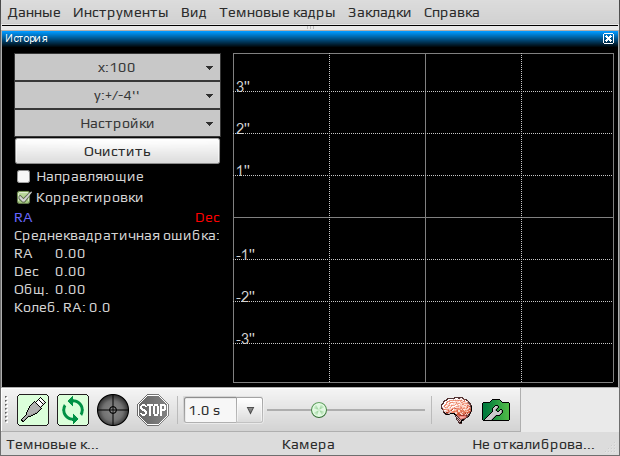Click the Не откалибрована status text
The image size is (620, 456).
[x=533, y=445]
